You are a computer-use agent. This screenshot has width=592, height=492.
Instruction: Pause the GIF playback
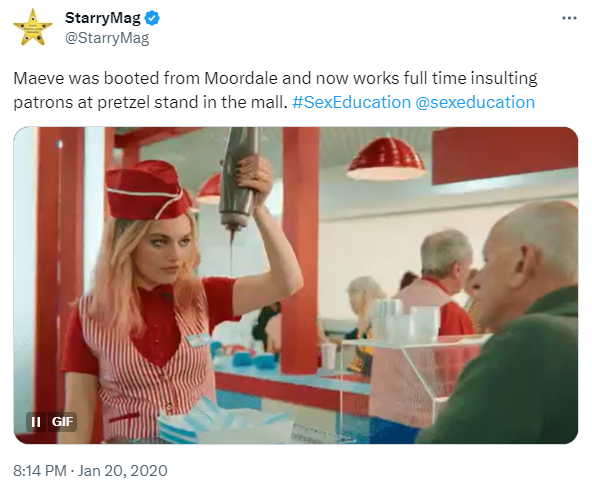[x=36, y=421]
